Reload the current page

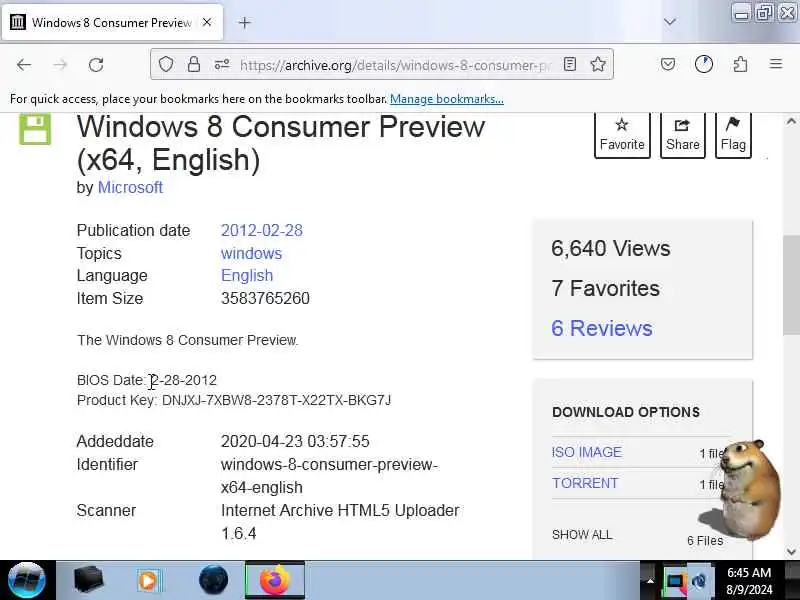(x=96, y=65)
